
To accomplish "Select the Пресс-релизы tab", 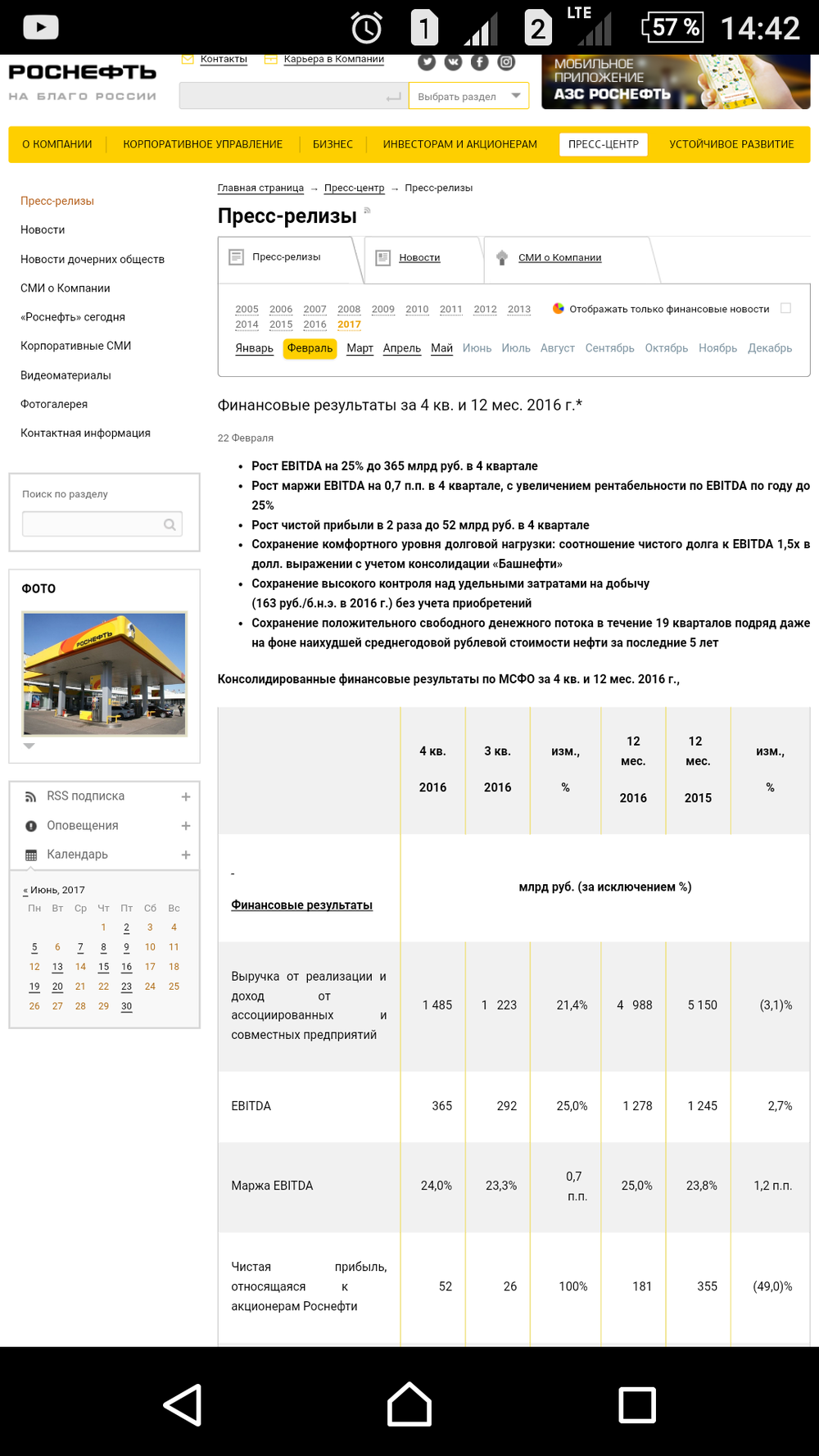I will click(x=287, y=257).
